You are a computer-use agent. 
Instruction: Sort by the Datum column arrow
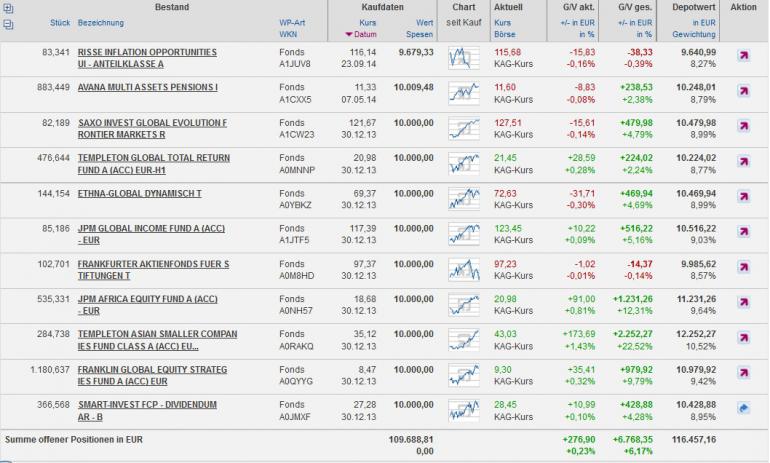[350, 35]
